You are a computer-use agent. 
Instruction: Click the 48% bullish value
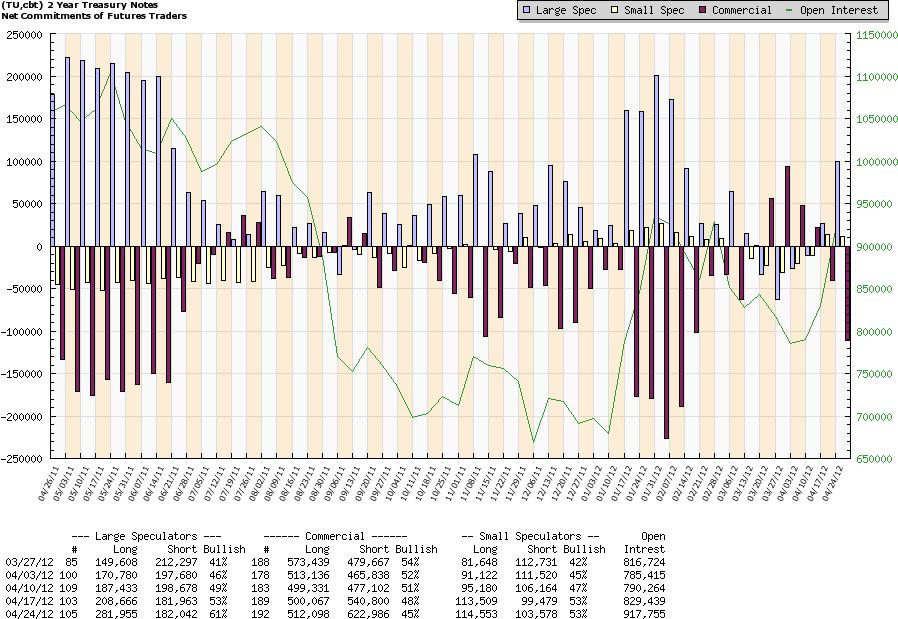(x=410, y=601)
